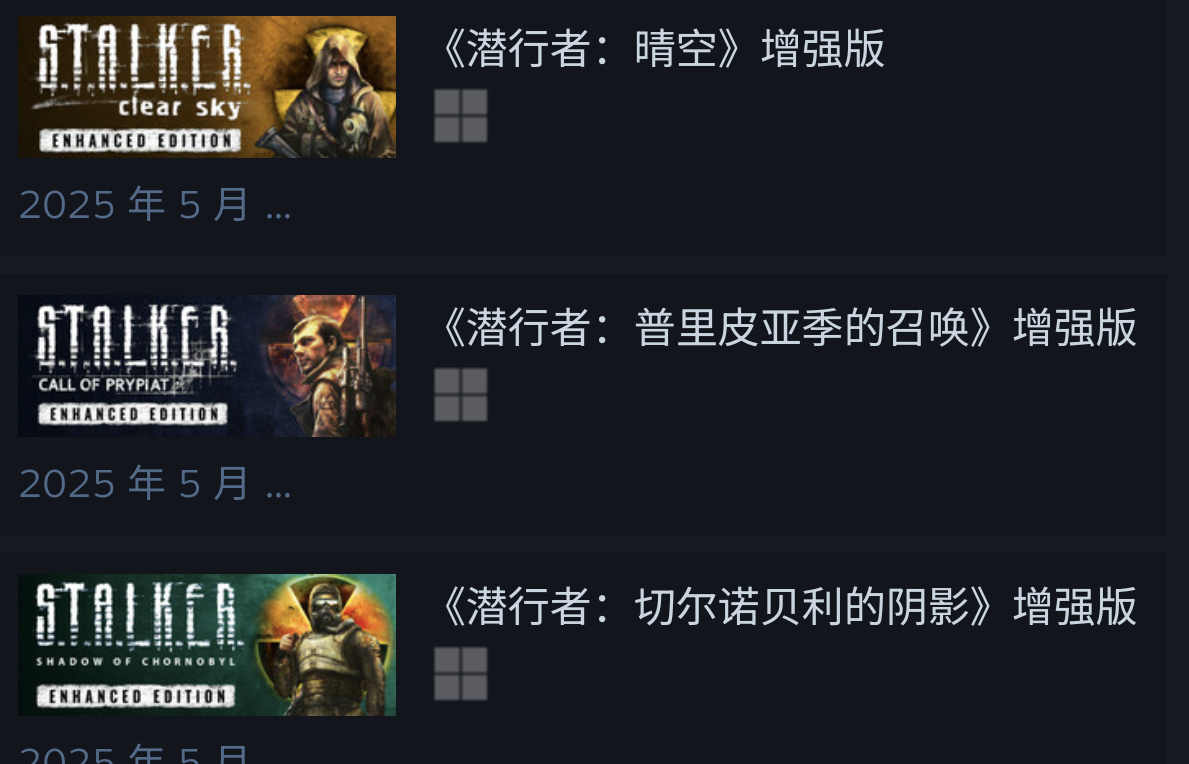Open the Shadow of Chornobyl capsule image
The width and height of the screenshot is (1189, 764).
[207, 645]
